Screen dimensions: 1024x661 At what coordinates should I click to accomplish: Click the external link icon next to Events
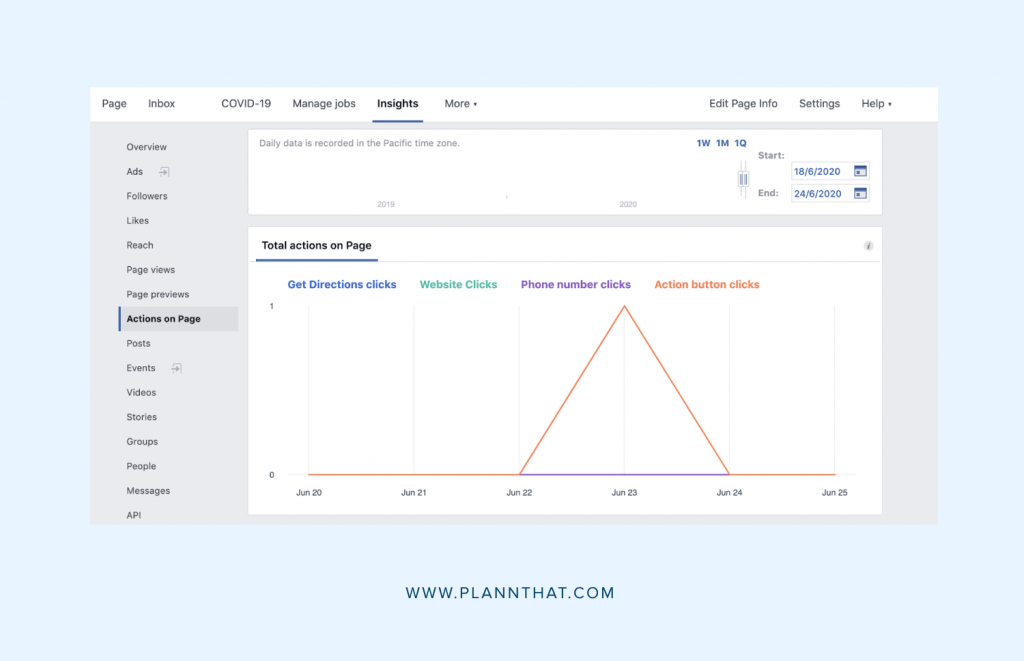tap(176, 368)
